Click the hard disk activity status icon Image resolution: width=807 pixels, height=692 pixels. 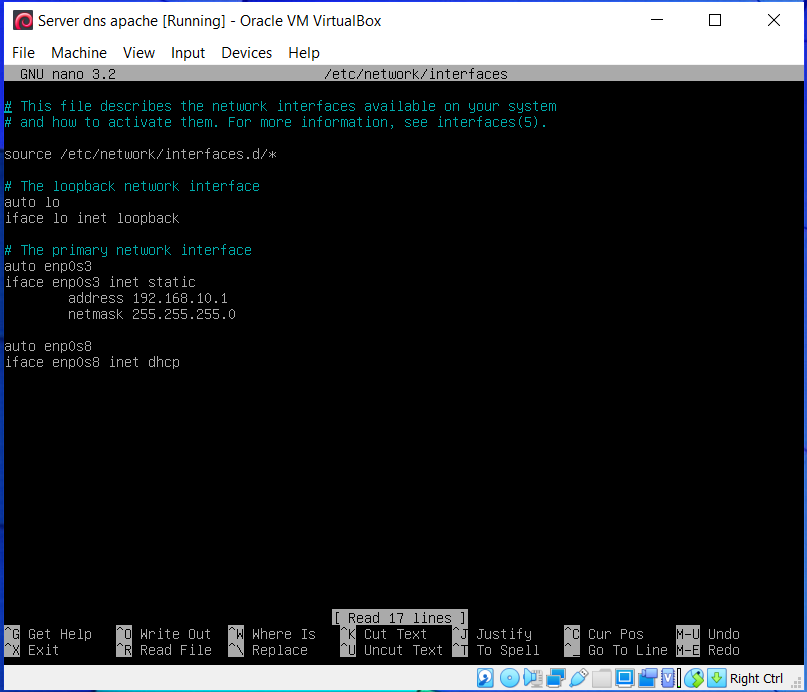485,678
